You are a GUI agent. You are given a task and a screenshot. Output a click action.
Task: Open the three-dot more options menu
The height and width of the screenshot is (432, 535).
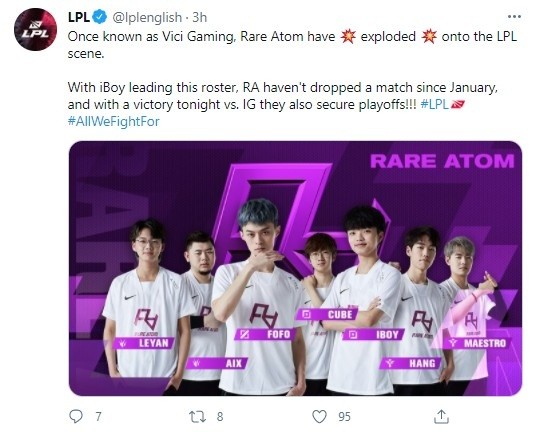click(514, 16)
